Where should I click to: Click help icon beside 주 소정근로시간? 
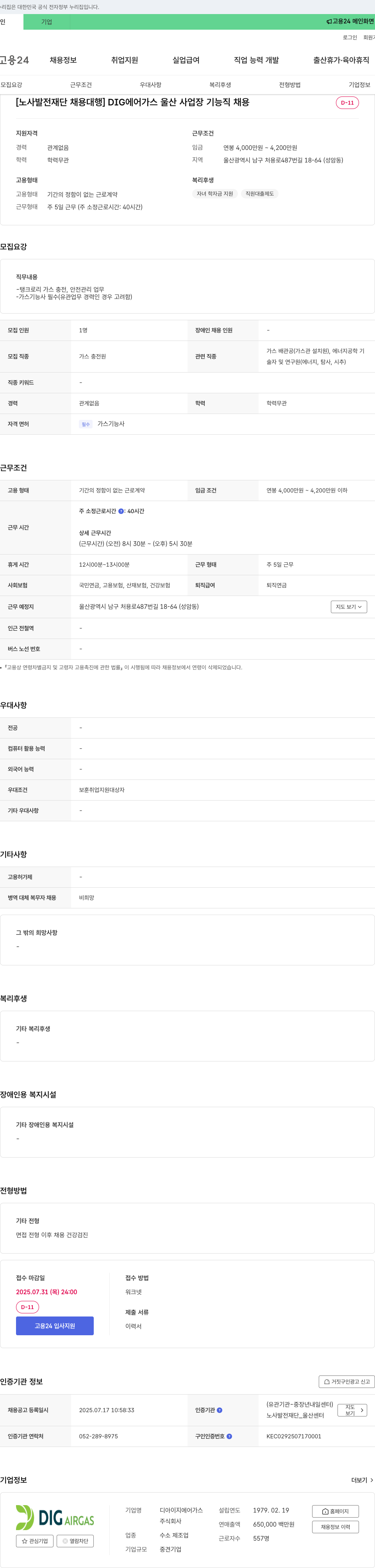point(121,511)
